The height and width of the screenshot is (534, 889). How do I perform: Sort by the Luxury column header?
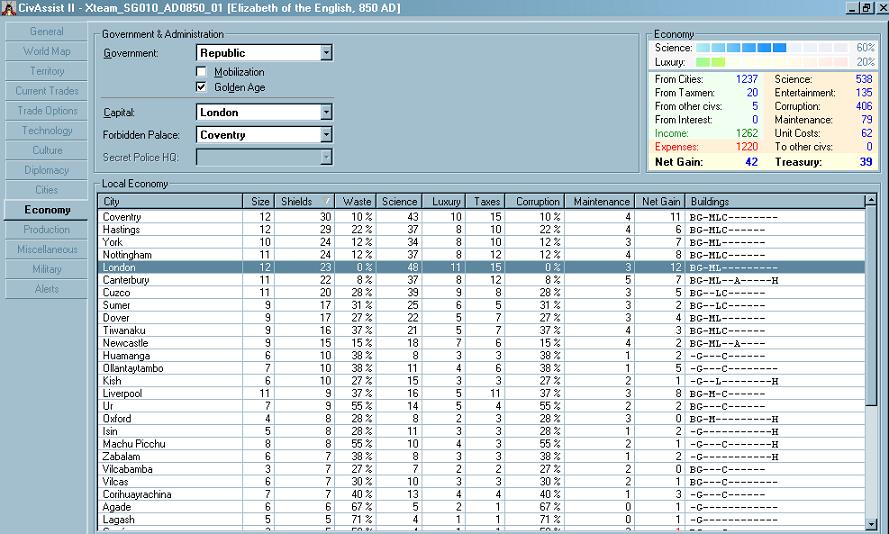click(444, 201)
